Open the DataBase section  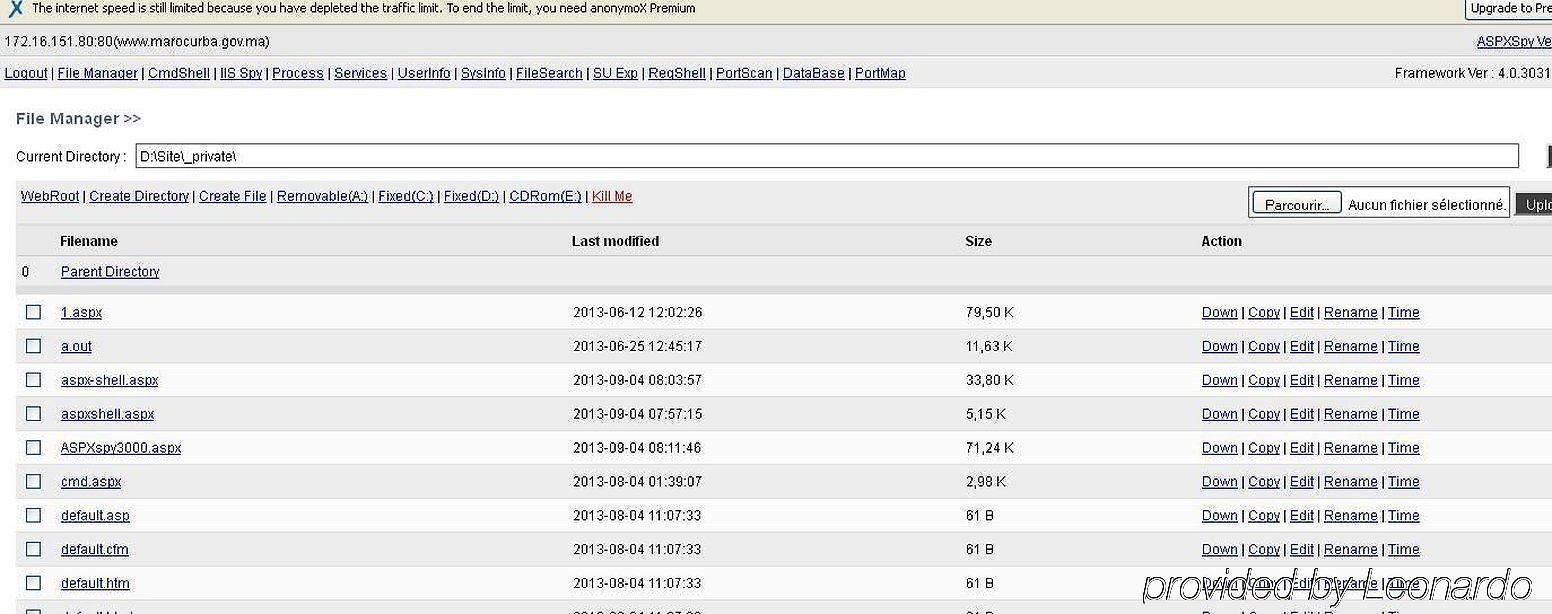tap(813, 73)
